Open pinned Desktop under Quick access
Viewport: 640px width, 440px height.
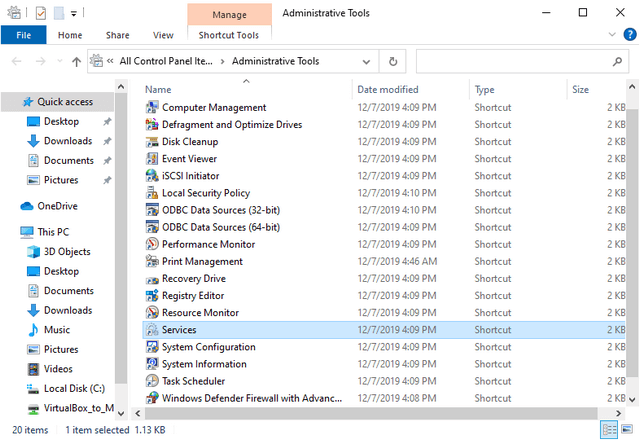click(61, 121)
